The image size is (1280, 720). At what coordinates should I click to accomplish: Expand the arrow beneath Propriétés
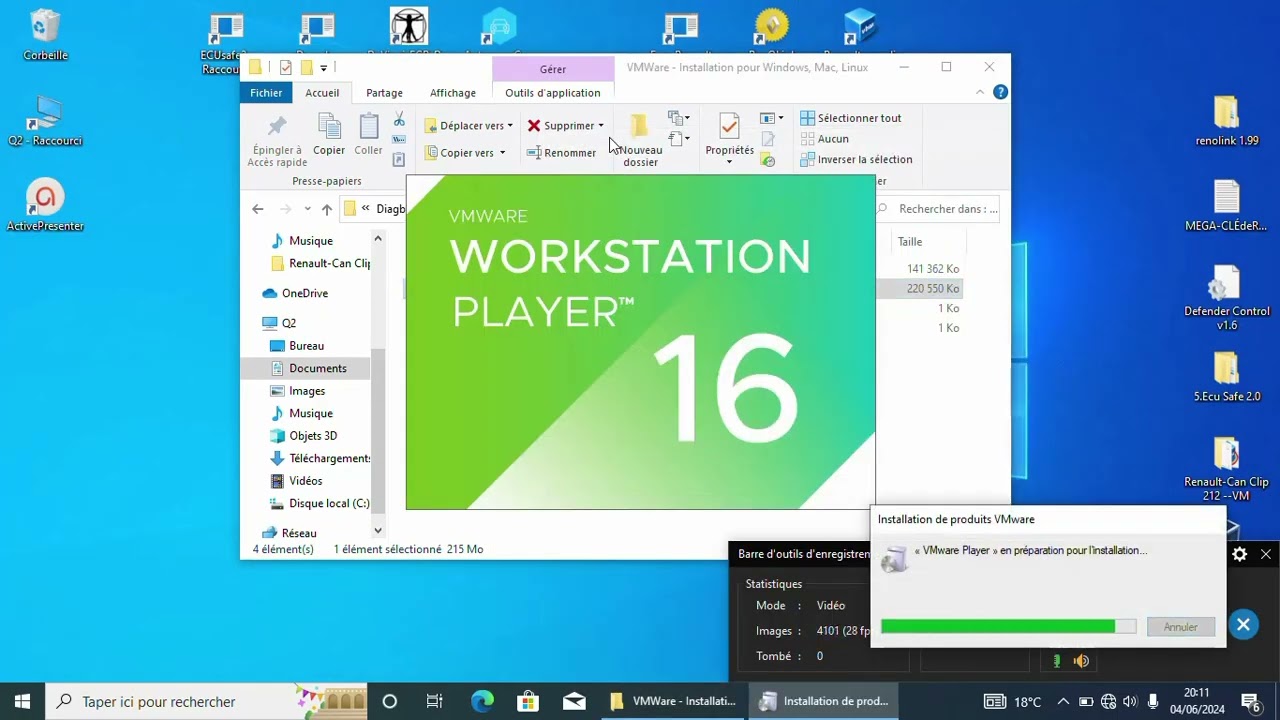point(729,162)
